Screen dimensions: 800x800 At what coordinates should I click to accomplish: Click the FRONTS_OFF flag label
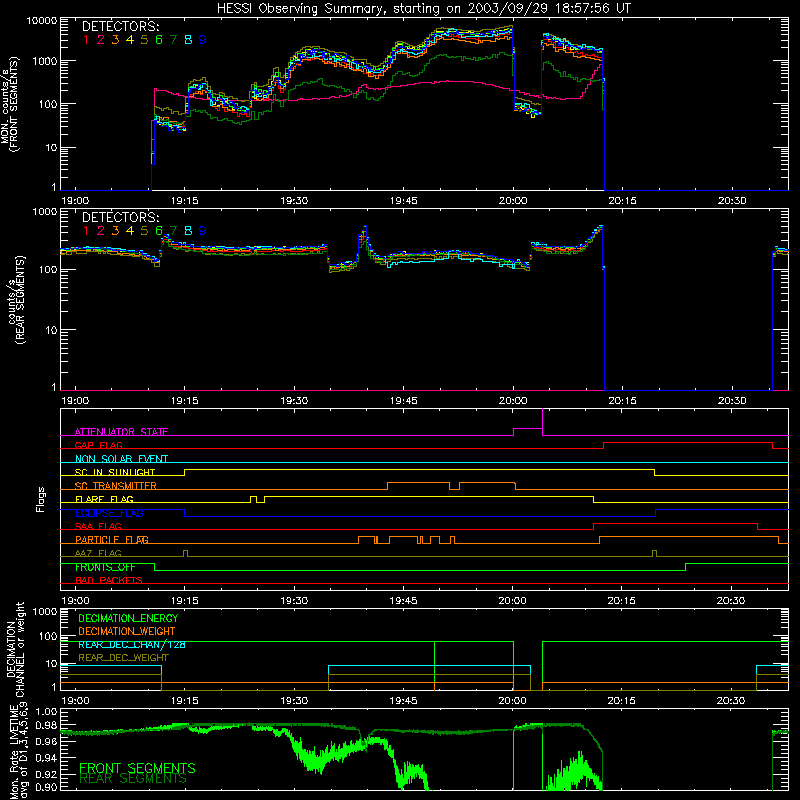coord(105,567)
